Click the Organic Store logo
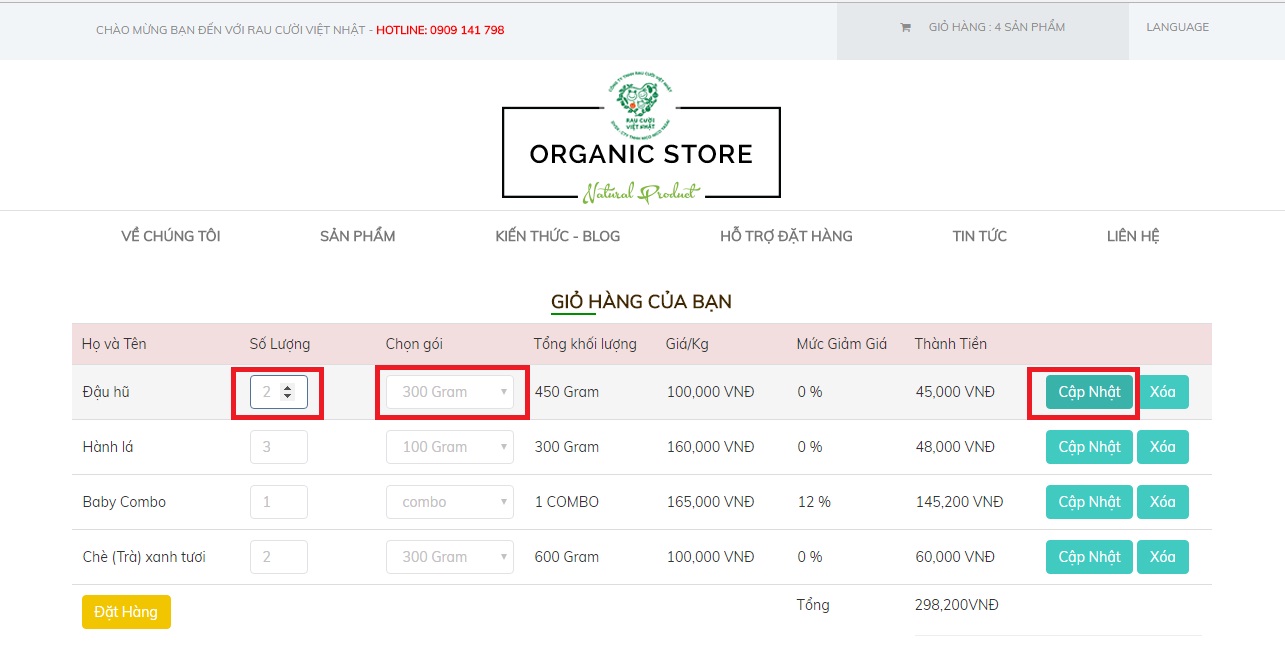The image size is (1285, 659). (641, 140)
